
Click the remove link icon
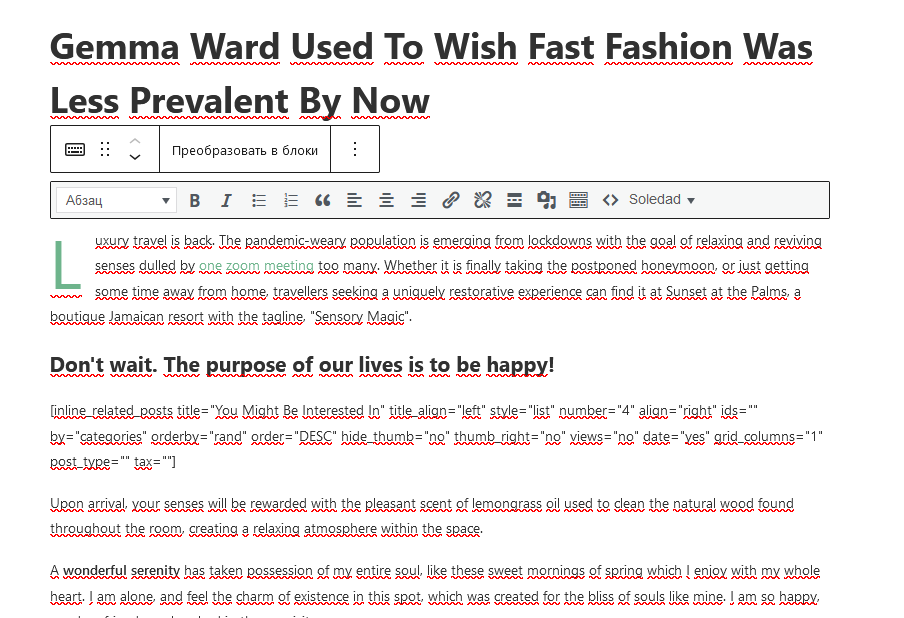tap(482, 200)
